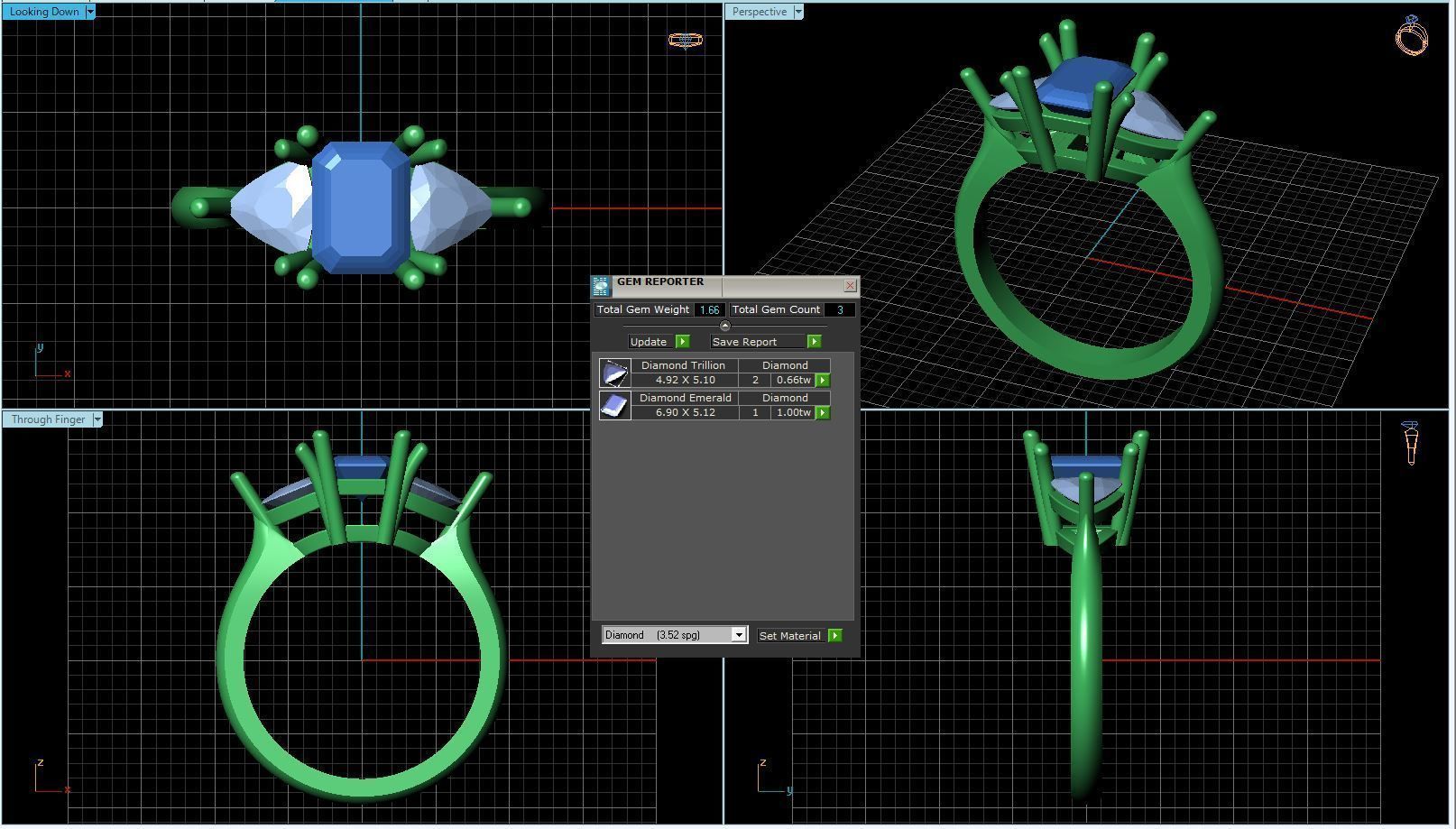Click the Set Material label

(x=790, y=636)
